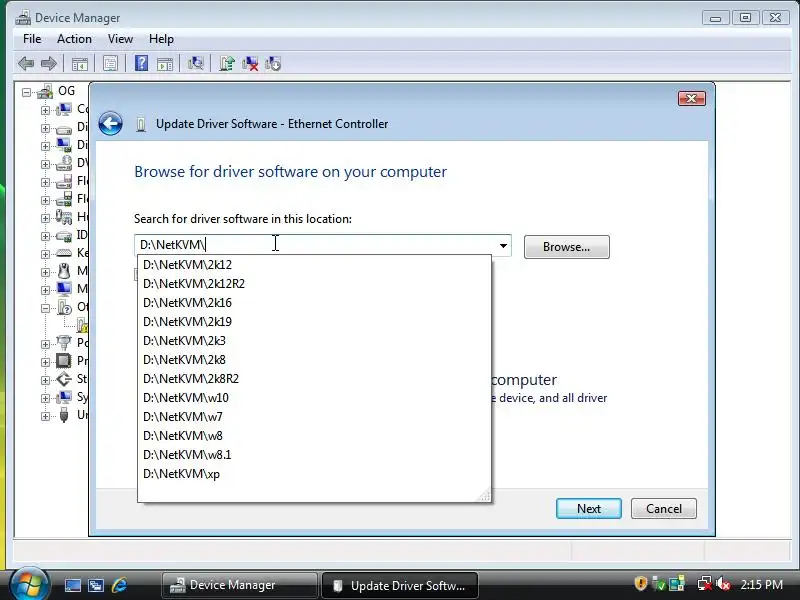
Task: Open the File menu
Action: (32, 39)
